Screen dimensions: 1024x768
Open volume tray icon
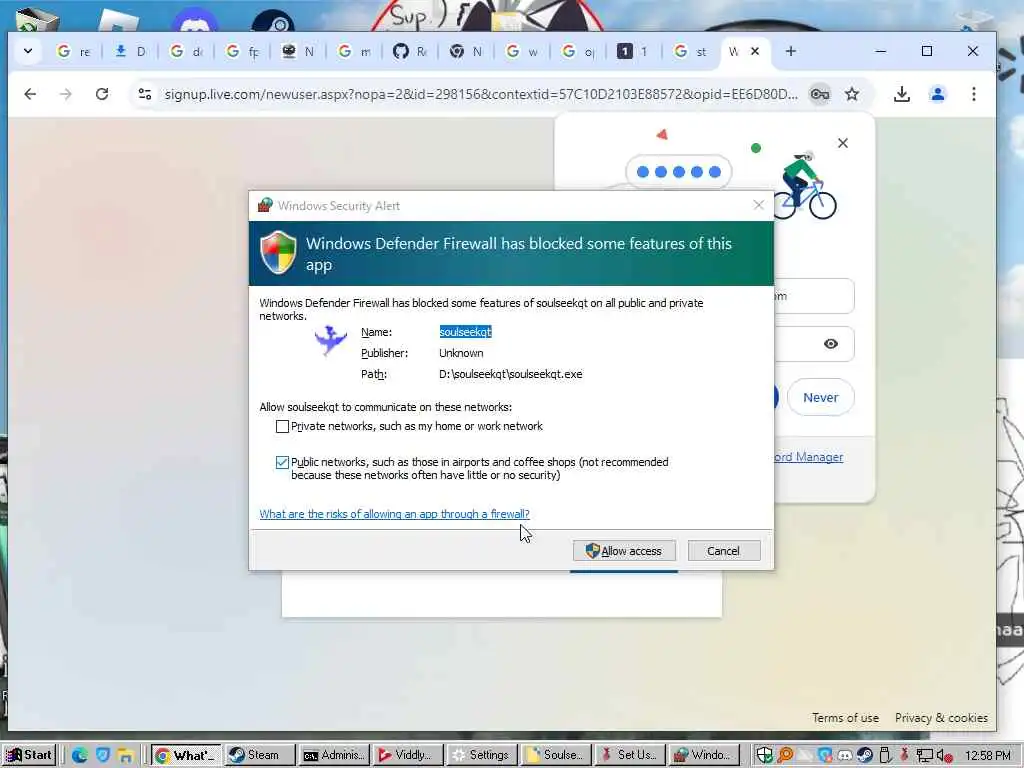pyautogui.click(x=944, y=756)
